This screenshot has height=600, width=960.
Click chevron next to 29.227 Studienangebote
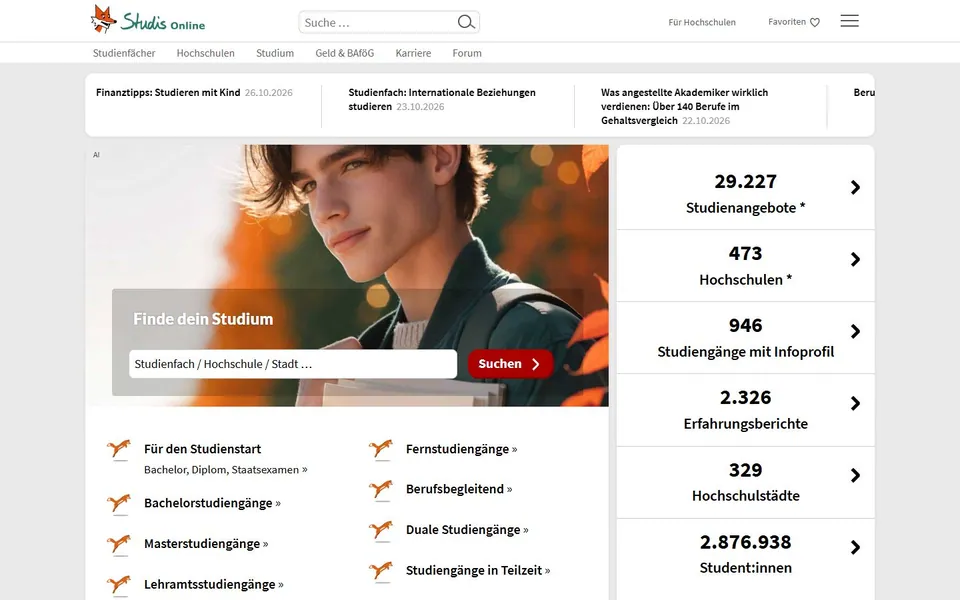click(x=855, y=187)
